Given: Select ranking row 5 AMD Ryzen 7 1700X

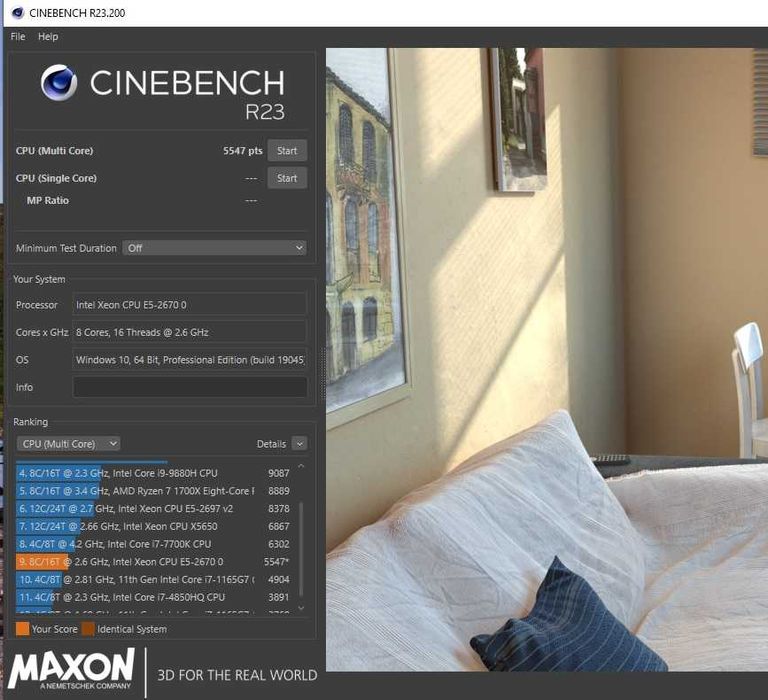Looking at the screenshot, I should (153, 491).
